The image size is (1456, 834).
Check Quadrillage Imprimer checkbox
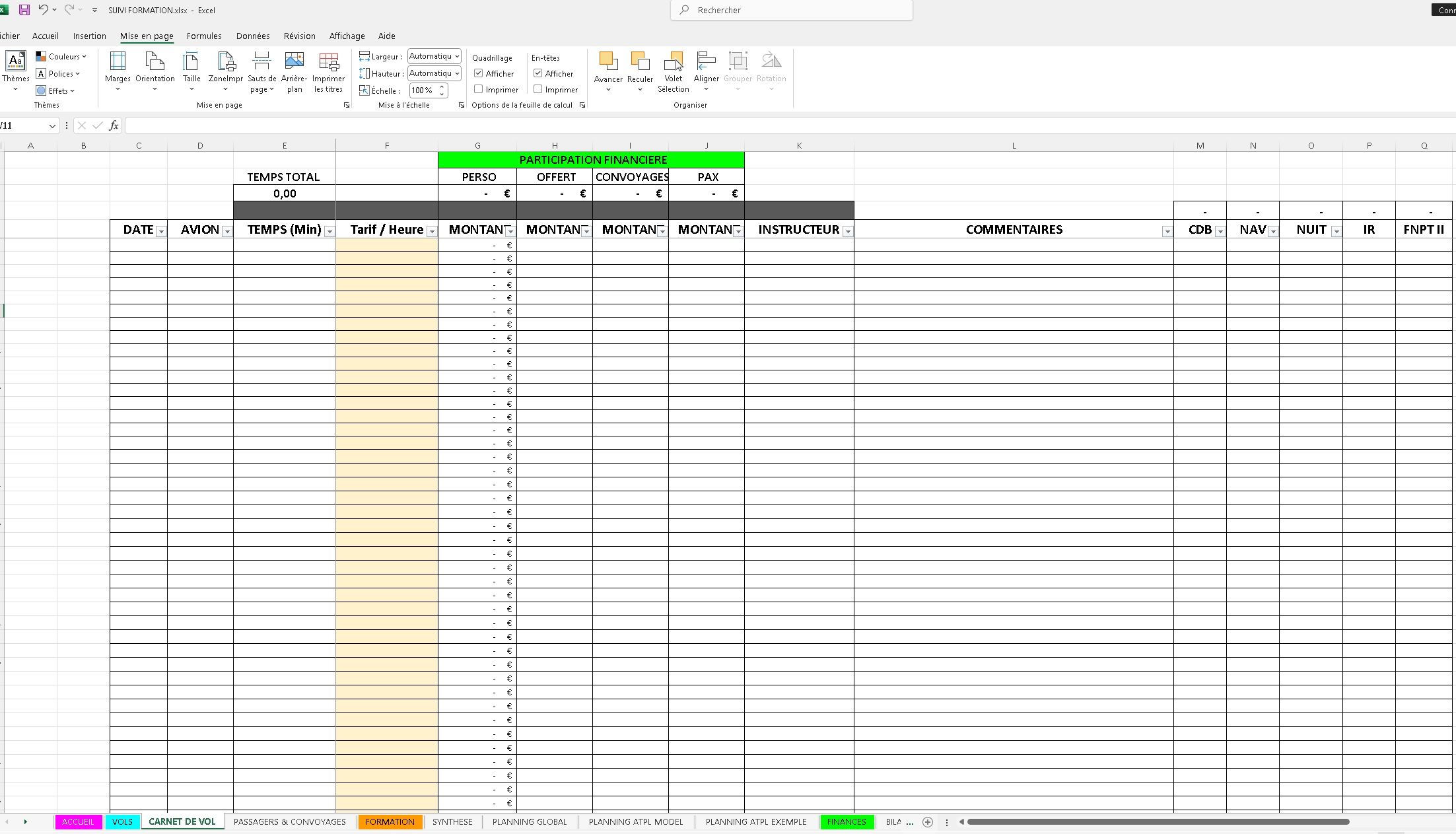point(479,89)
